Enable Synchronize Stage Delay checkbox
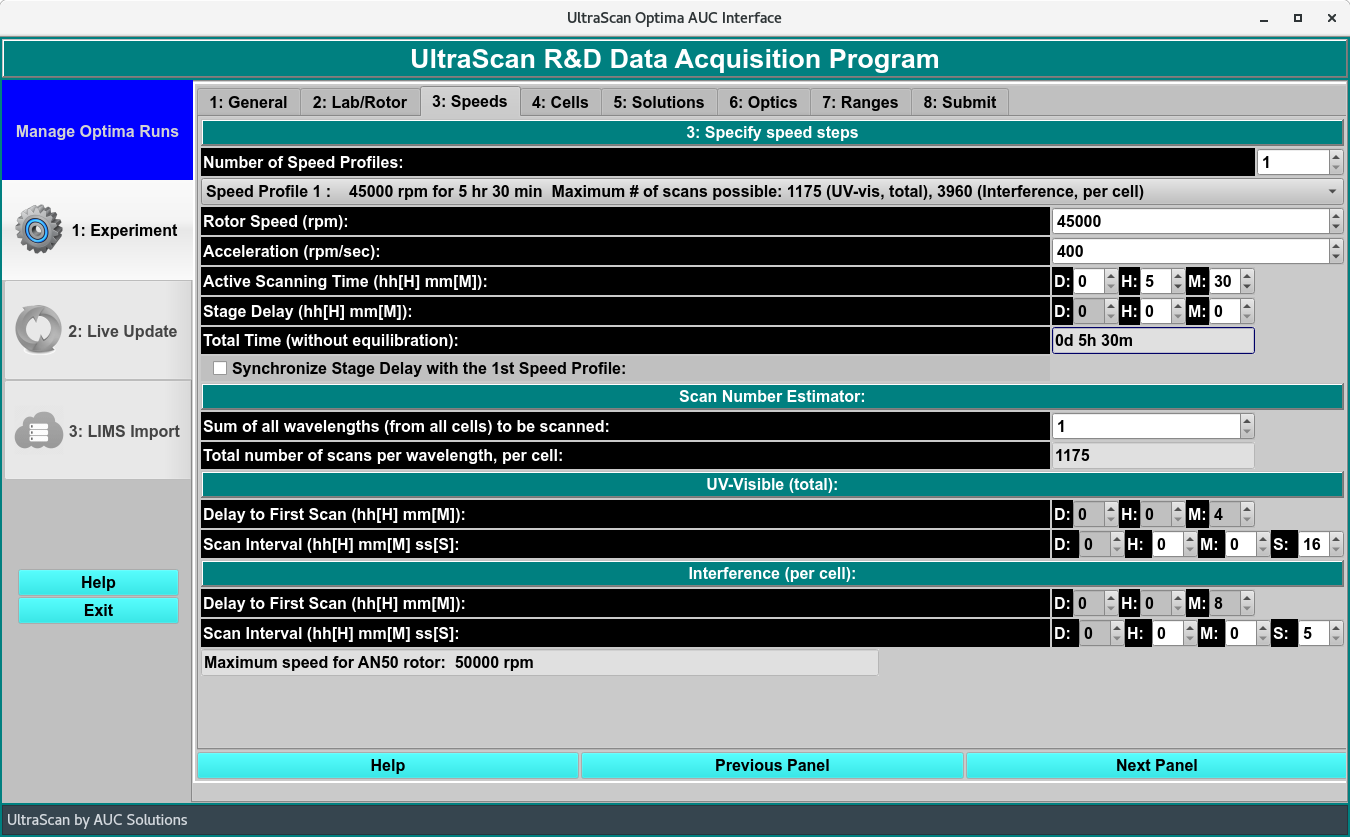The width and height of the screenshot is (1350, 837). tap(220, 369)
